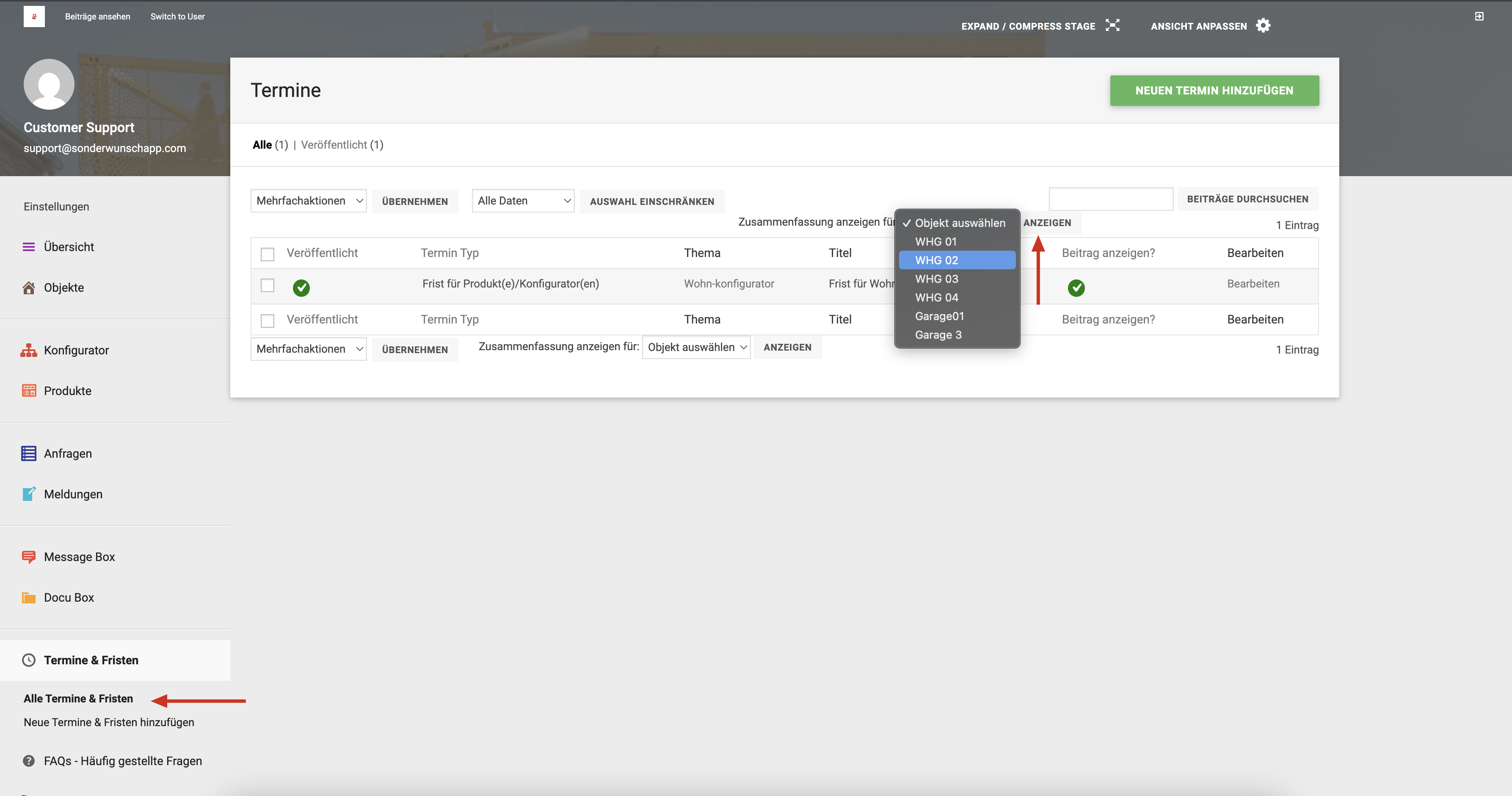Expand the Alle Daten date filter

click(523, 201)
